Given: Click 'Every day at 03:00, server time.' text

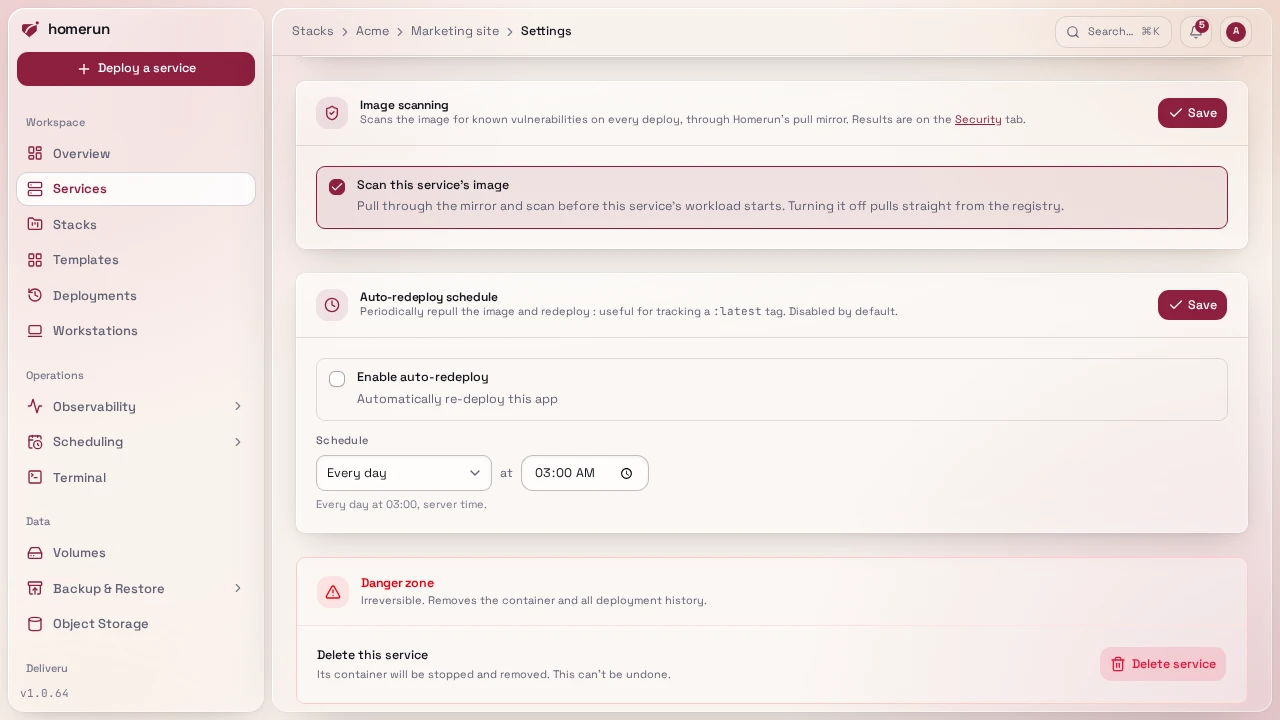Looking at the screenshot, I should pos(401,505).
